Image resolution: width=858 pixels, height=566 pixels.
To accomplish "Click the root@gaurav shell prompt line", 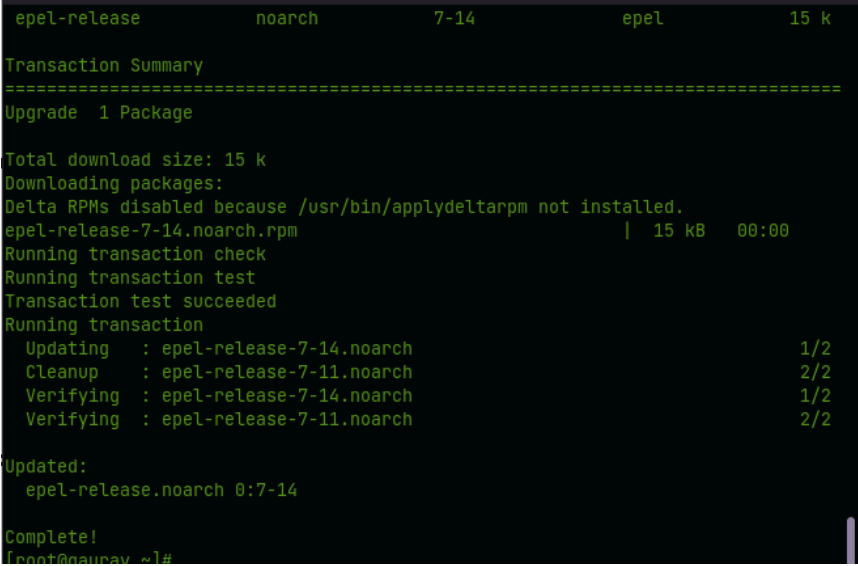I will [89, 559].
